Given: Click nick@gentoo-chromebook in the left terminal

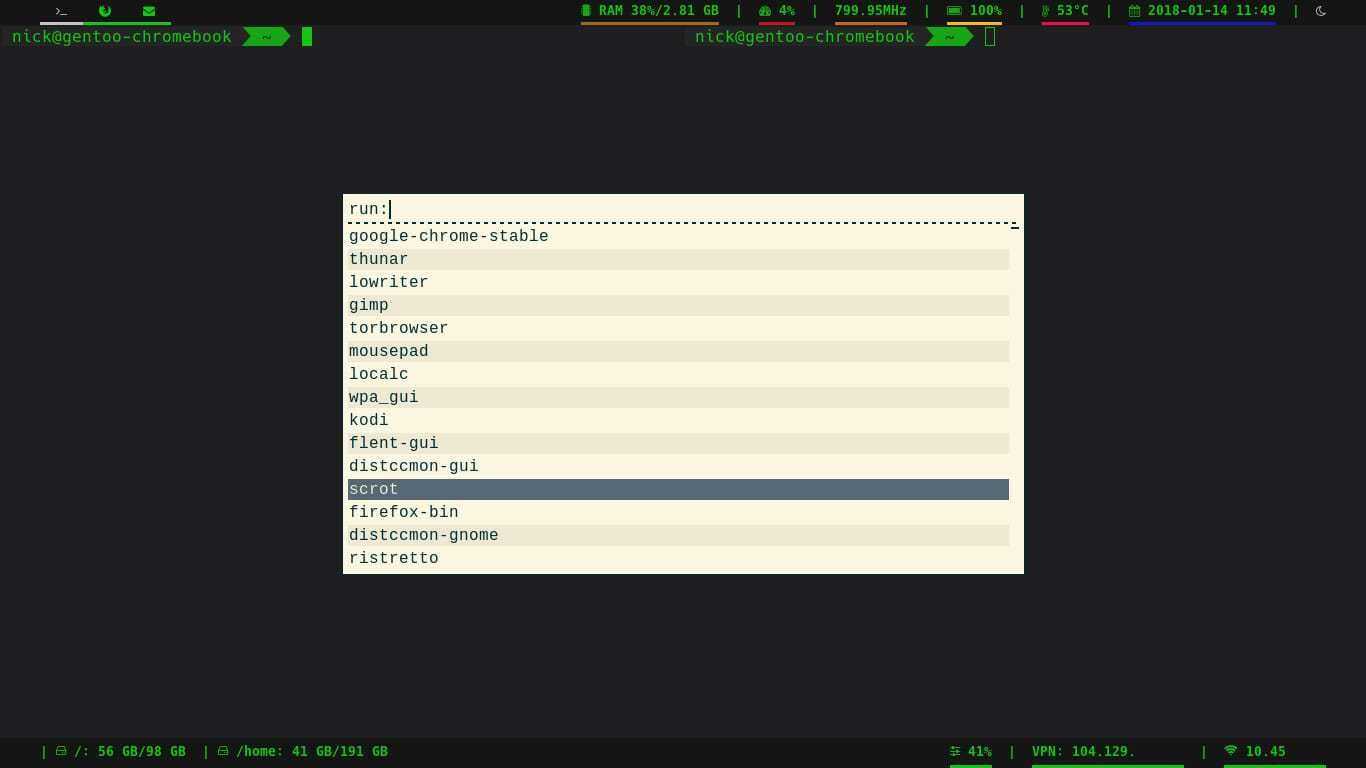Looking at the screenshot, I should coord(122,37).
